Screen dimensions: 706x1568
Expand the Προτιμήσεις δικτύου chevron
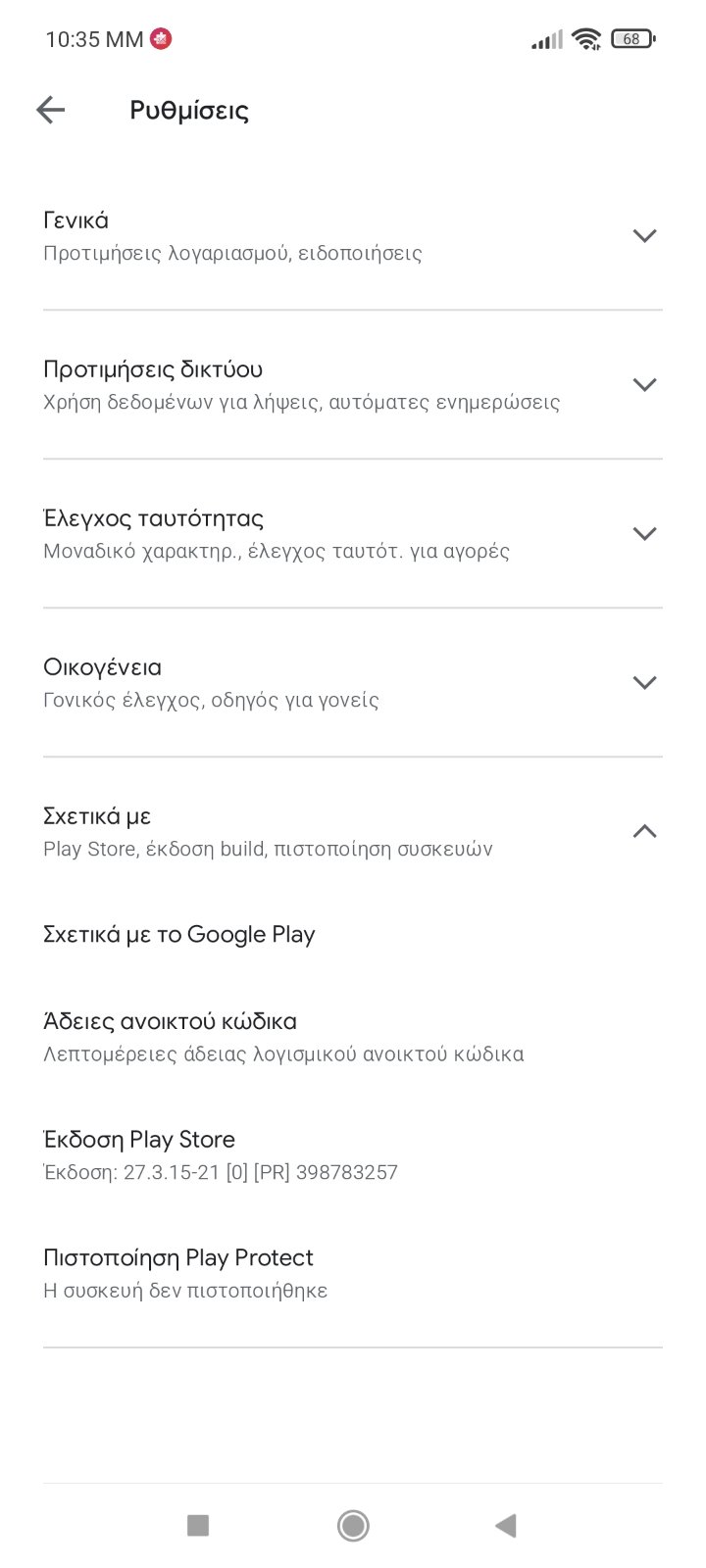(x=644, y=385)
